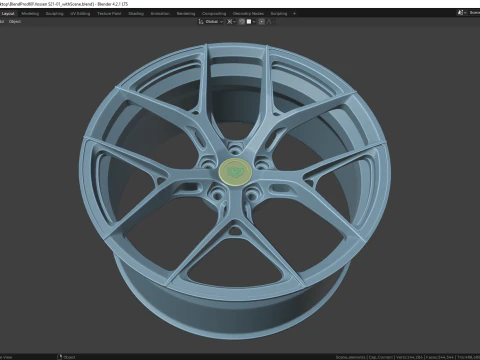Open the Modeling workspace tab

(x=30, y=14)
